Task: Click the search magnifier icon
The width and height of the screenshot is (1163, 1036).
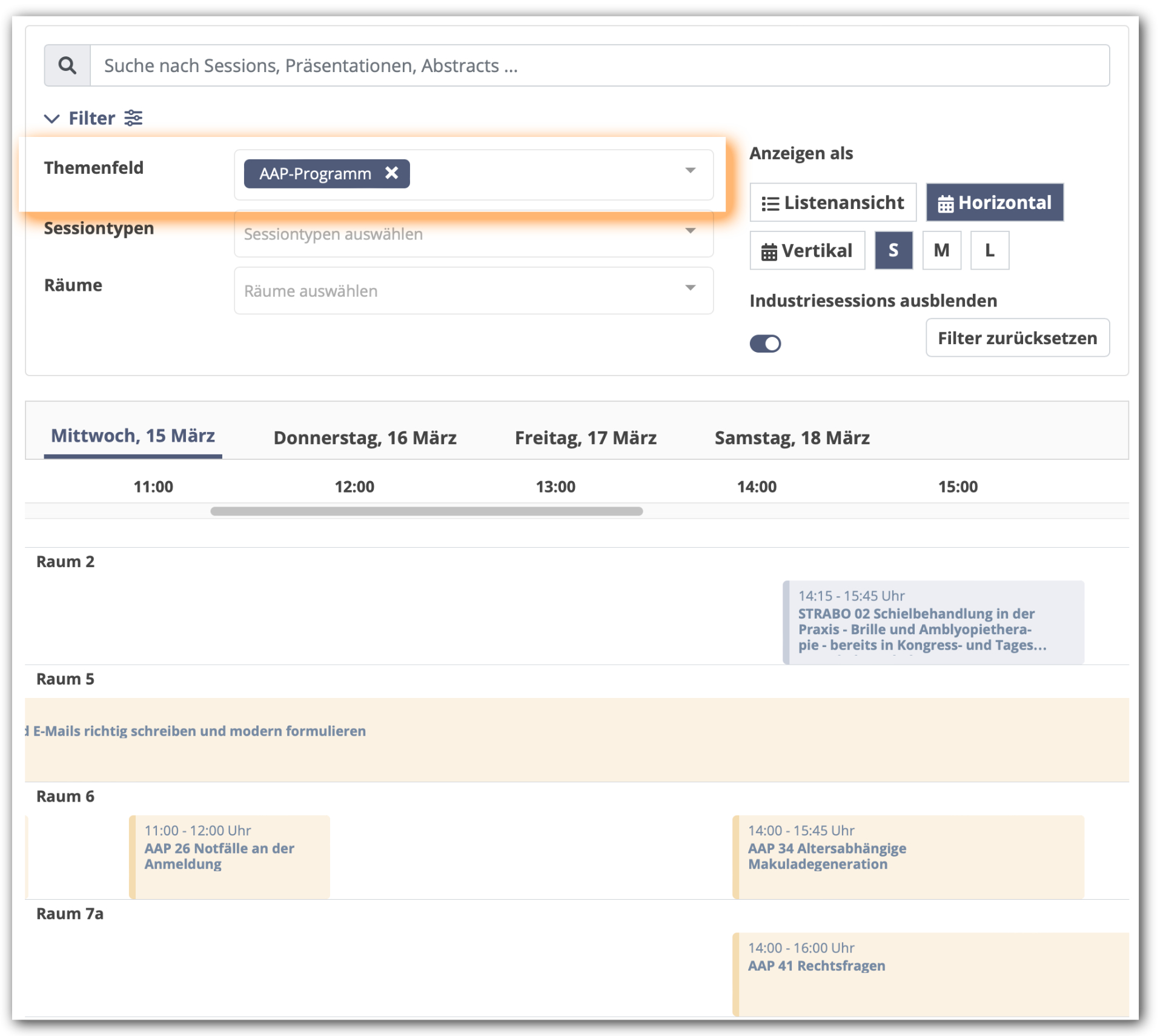Action: 67,65
